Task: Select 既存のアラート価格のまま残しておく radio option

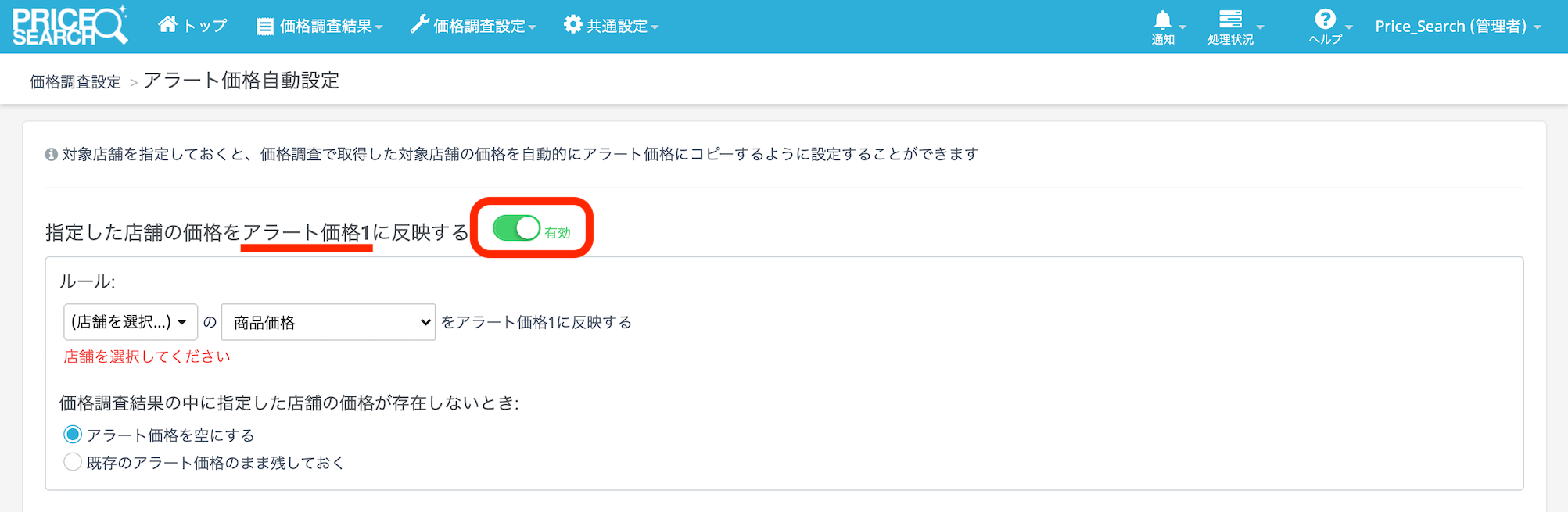Action: tap(73, 462)
